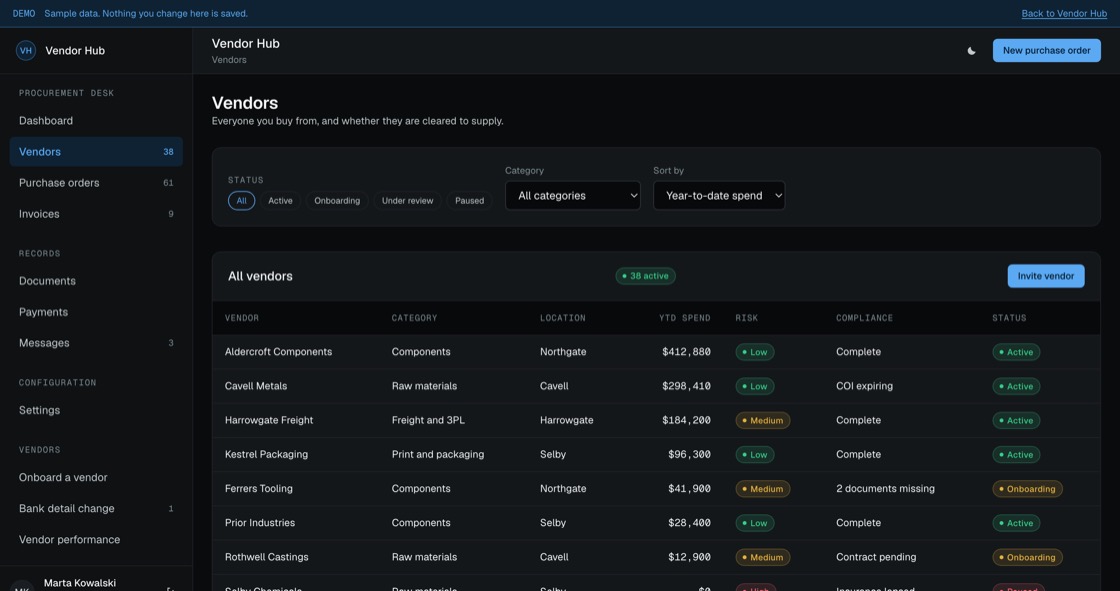
Task: Follow the Back to Vendor Hub link
Action: pos(1064,14)
